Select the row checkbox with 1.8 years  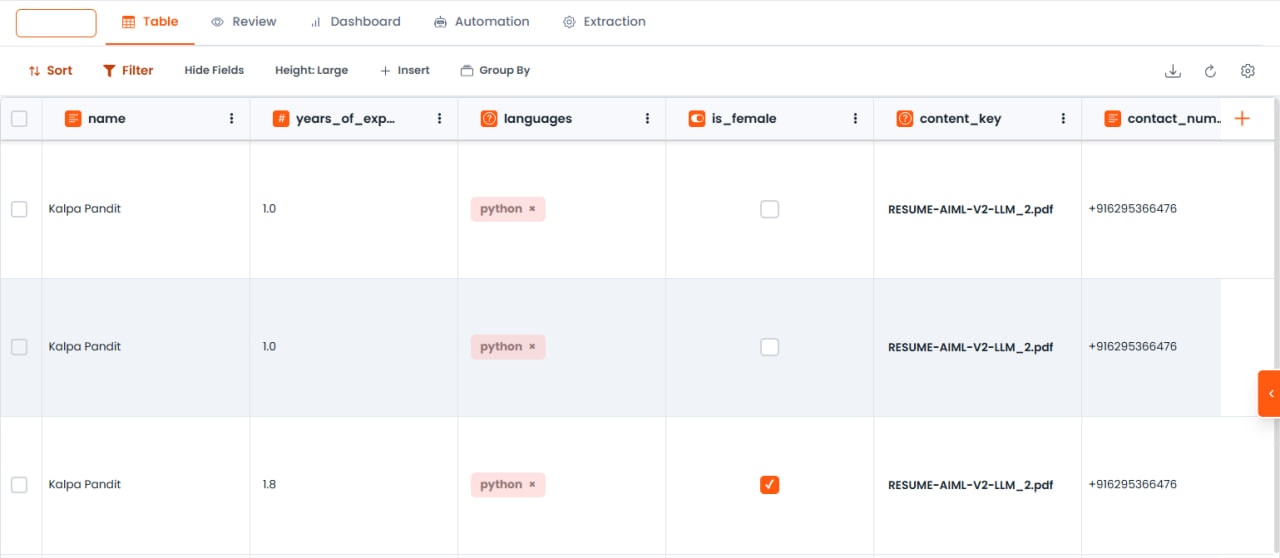click(19, 485)
